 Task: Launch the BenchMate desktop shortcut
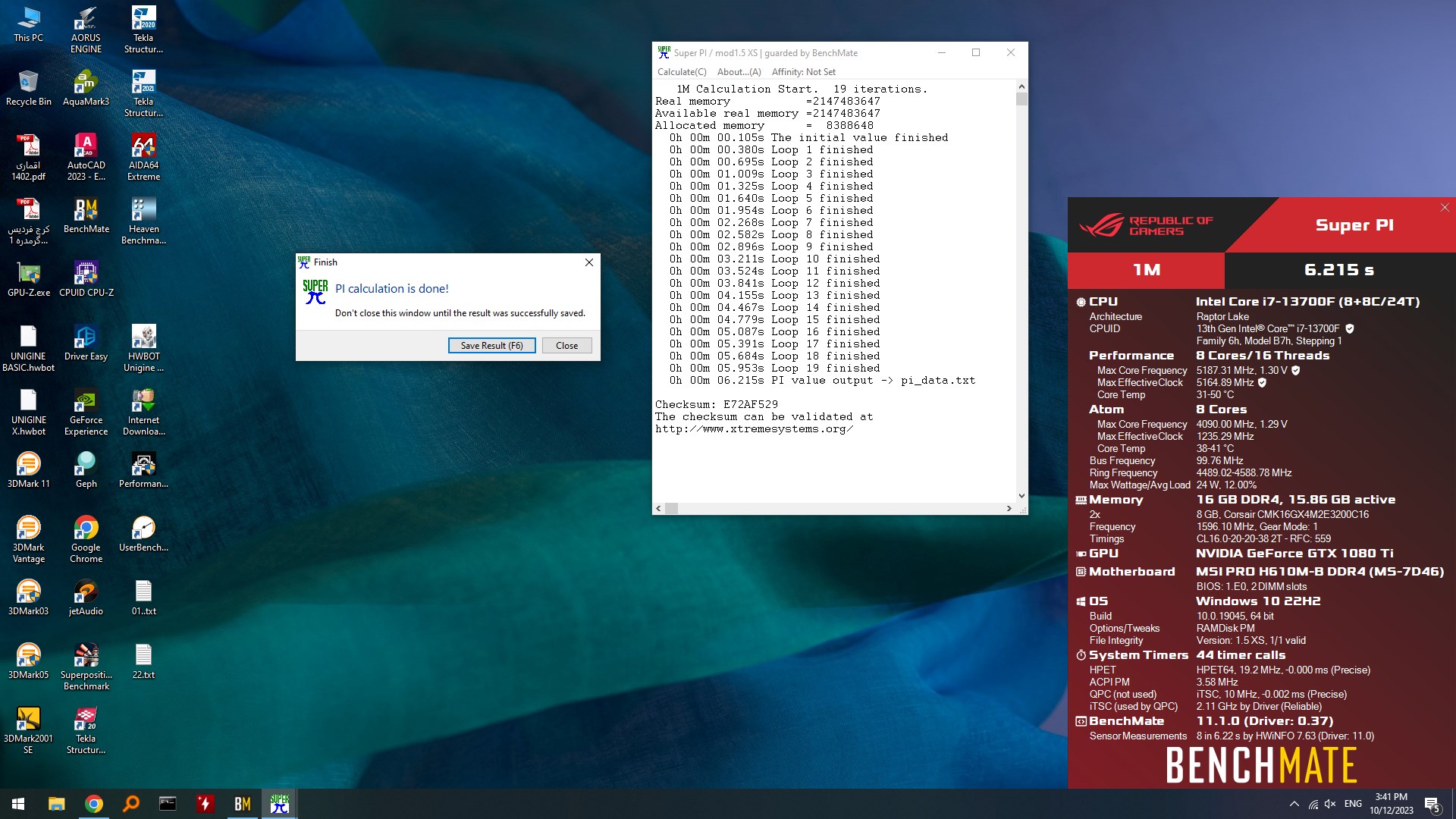coord(86,215)
